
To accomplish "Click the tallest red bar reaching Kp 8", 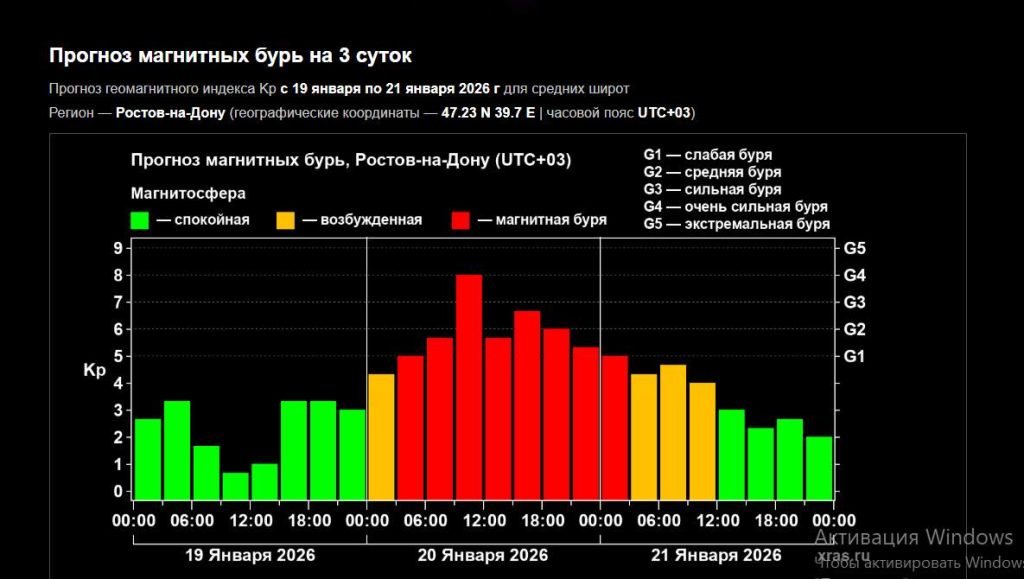I will [469, 386].
